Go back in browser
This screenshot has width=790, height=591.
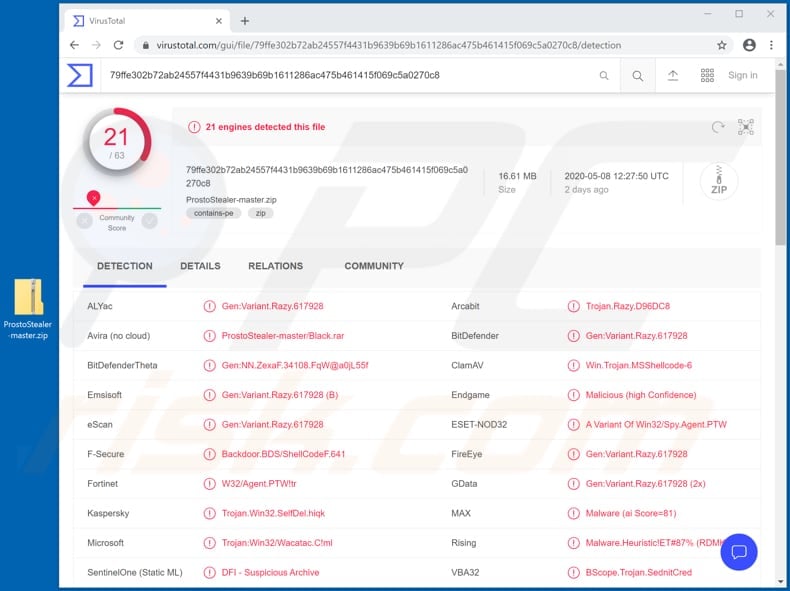point(75,45)
